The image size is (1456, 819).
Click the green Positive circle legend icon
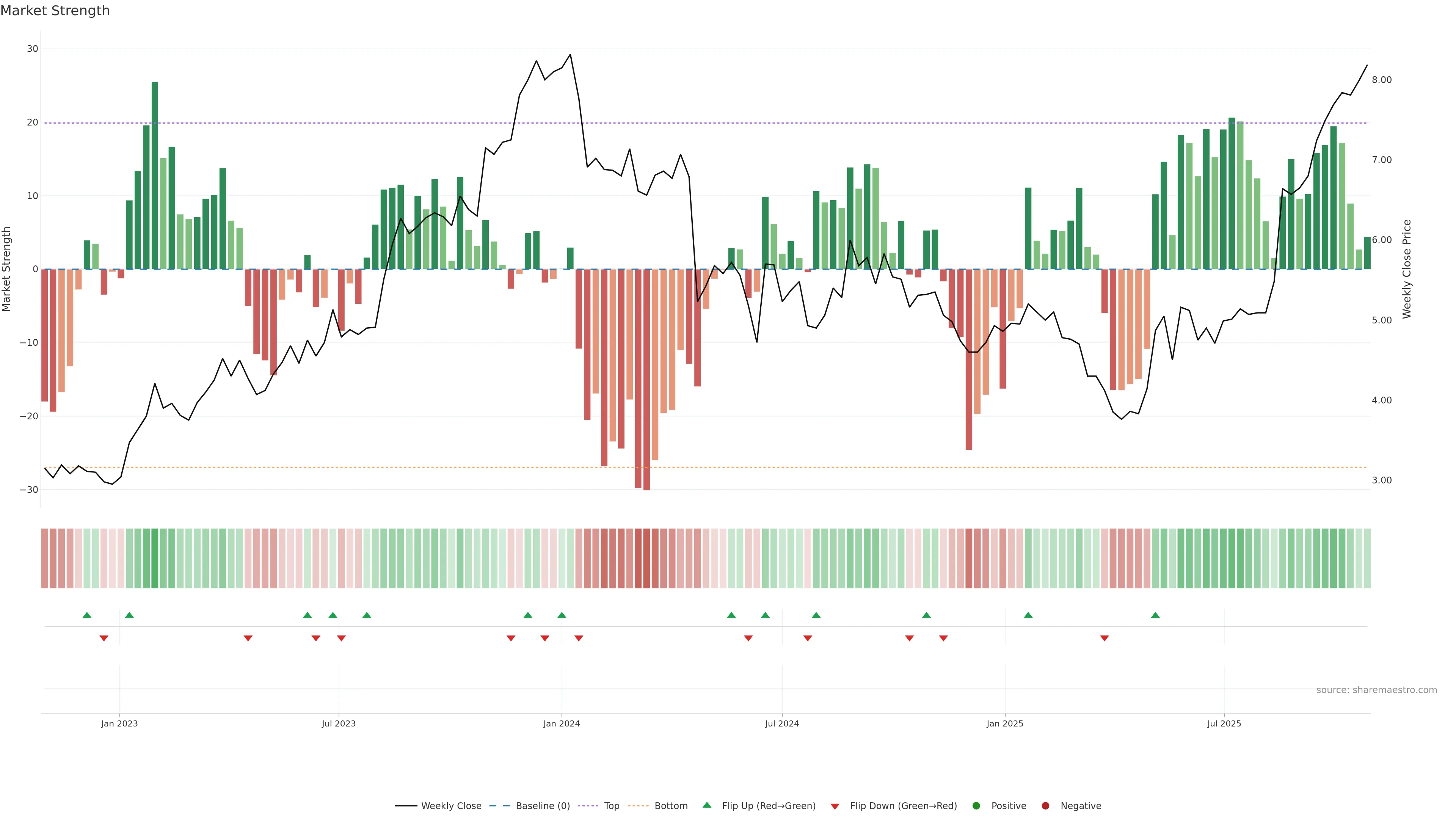click(x=976, y=805)
